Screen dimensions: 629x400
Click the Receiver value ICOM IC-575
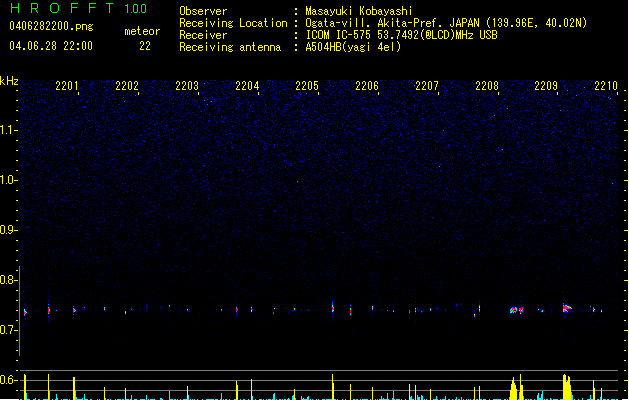tap(339, 35)
